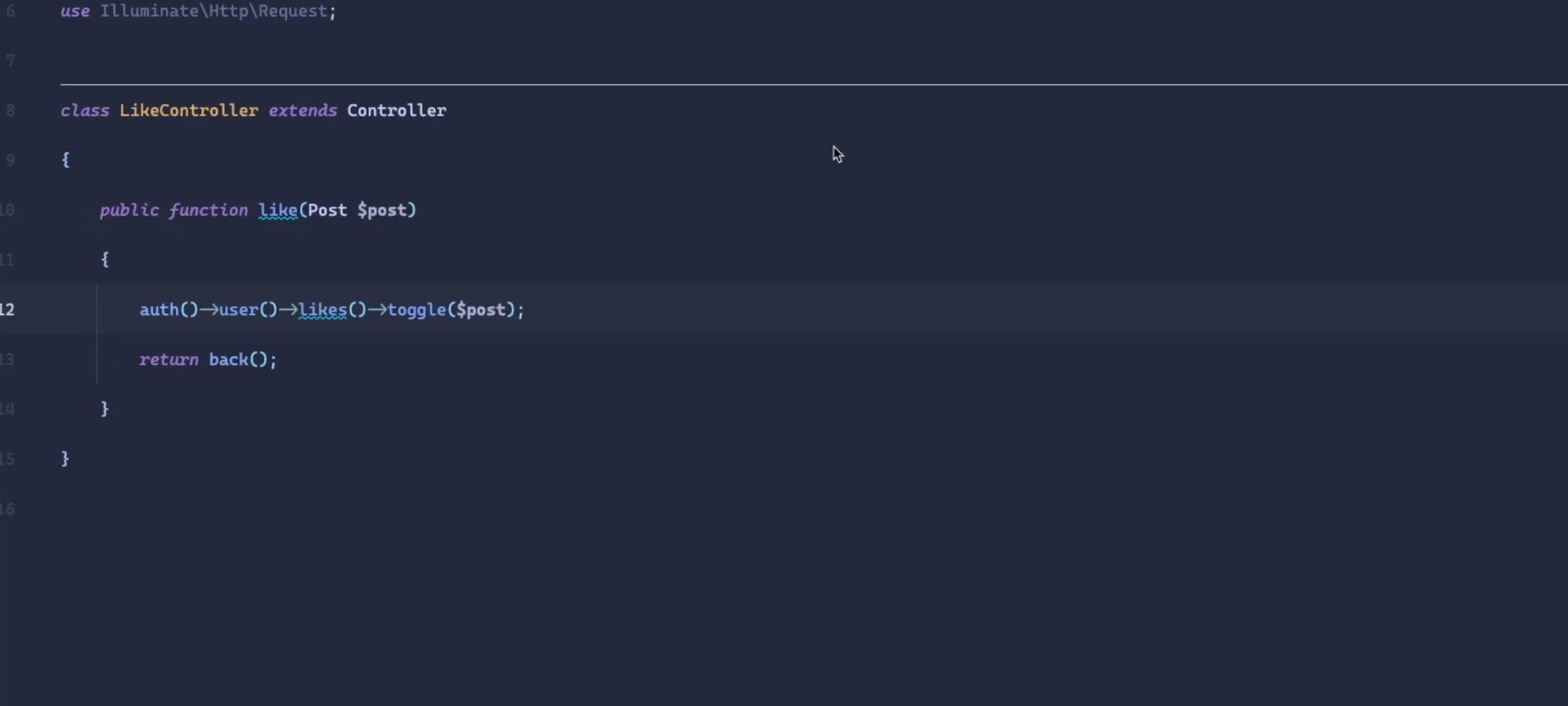Click the class opening brace on line 9
Image resolution: width=1568 pixels, height=706 pixels.
[65, 160]
